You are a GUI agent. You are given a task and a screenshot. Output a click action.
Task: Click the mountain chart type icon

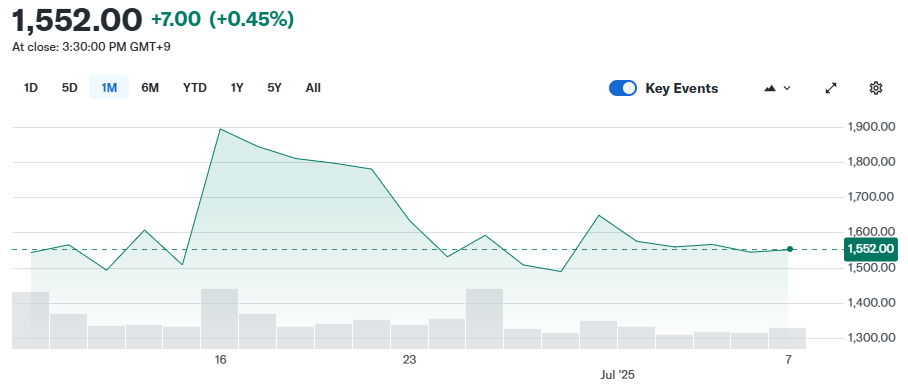[x=770, y=88]
